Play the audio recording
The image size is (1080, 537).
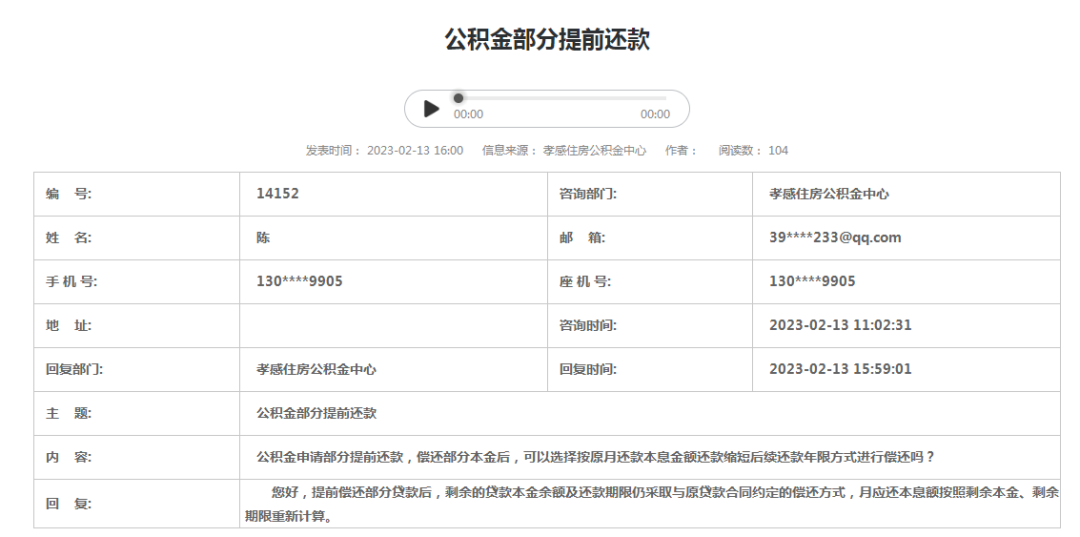click(431, 108)
